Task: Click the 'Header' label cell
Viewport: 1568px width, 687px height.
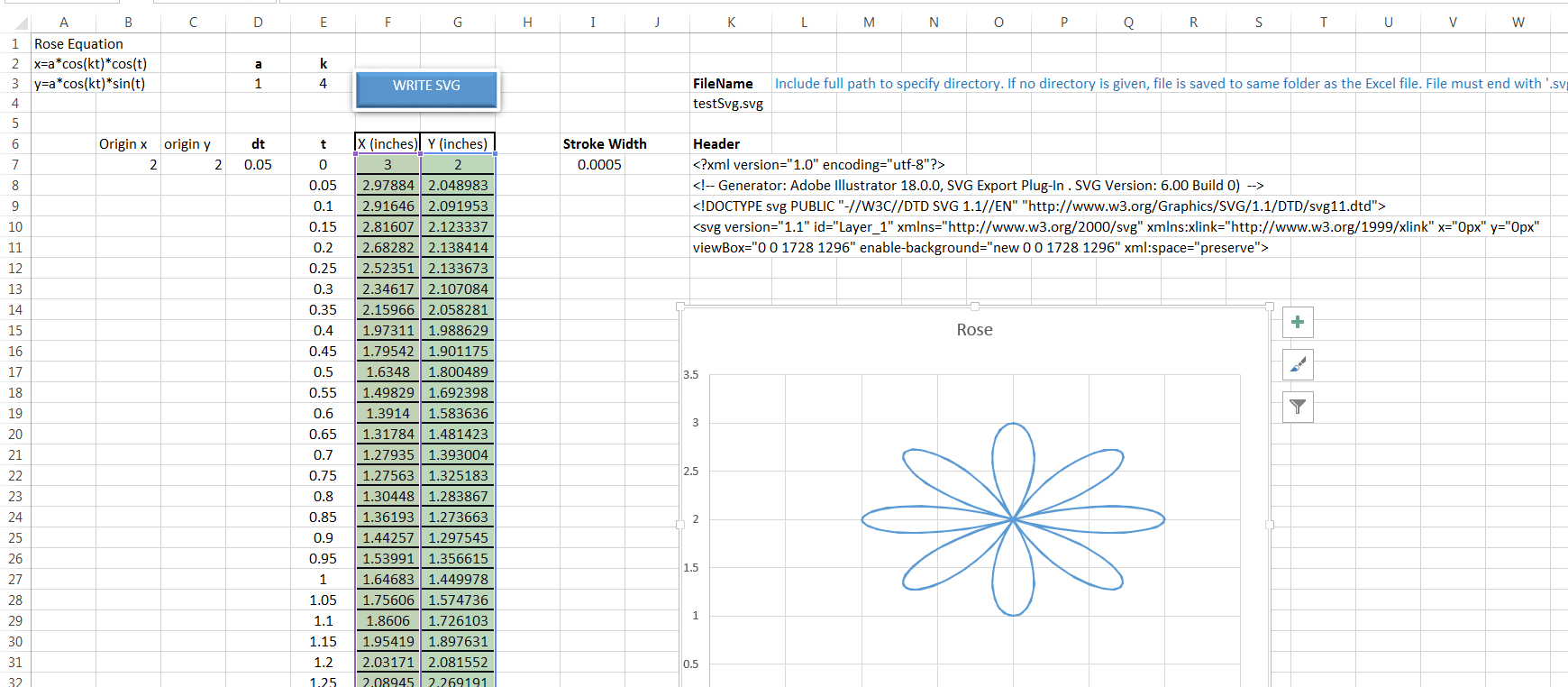Action: [x=731, y=144]
